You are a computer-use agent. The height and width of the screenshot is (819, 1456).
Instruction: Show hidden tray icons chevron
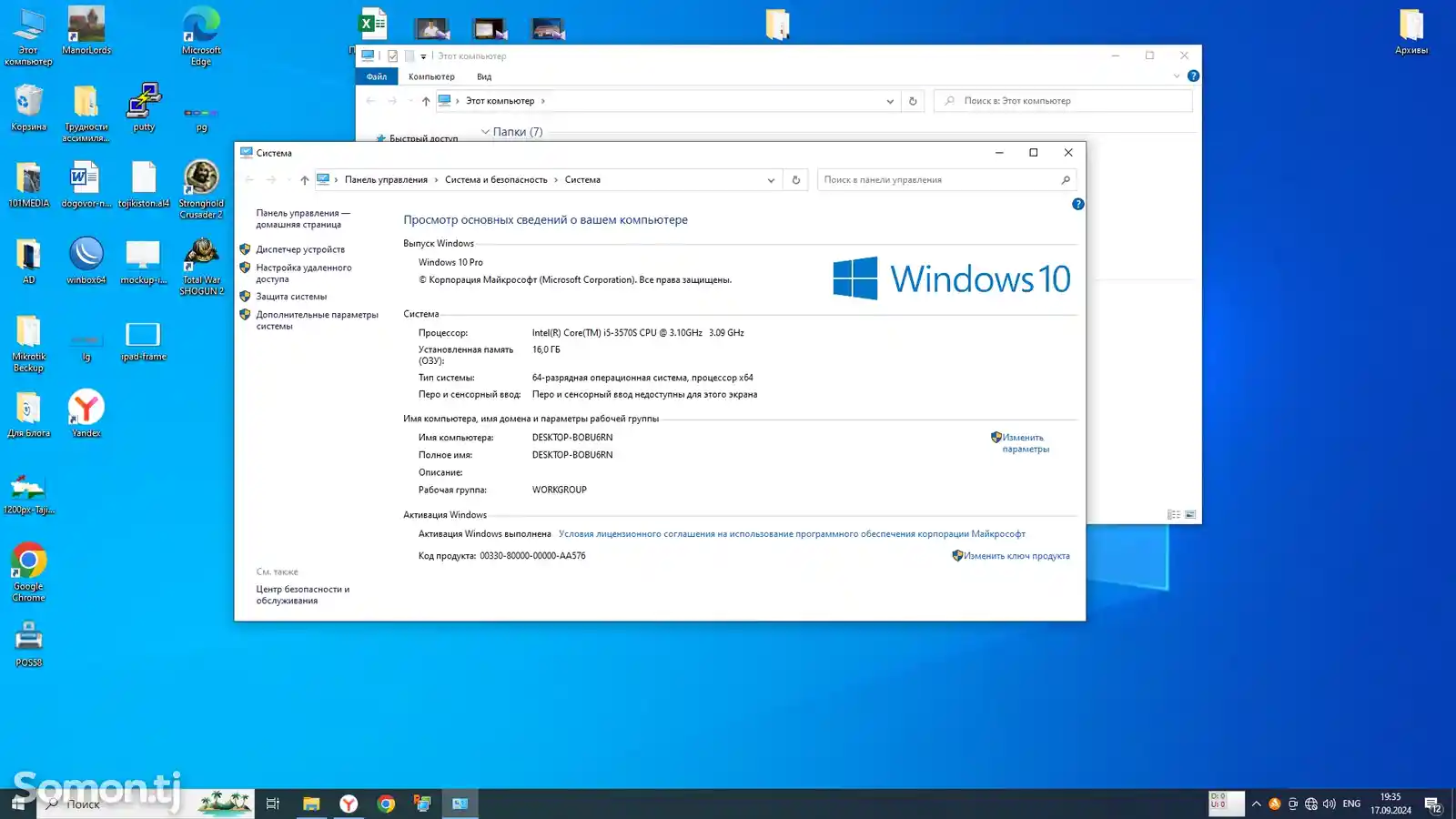point(1256,804)
